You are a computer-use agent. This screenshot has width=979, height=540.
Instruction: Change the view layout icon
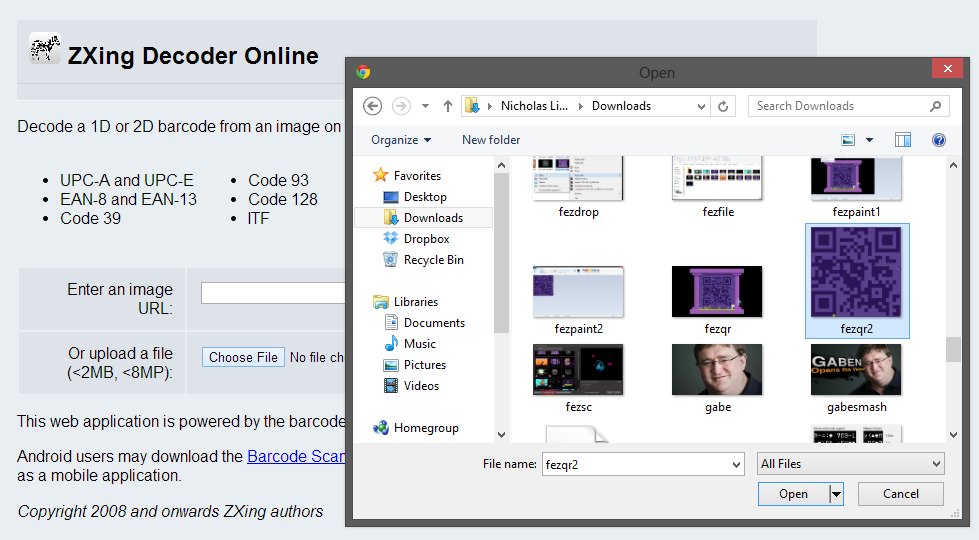[x=848, y=140]
